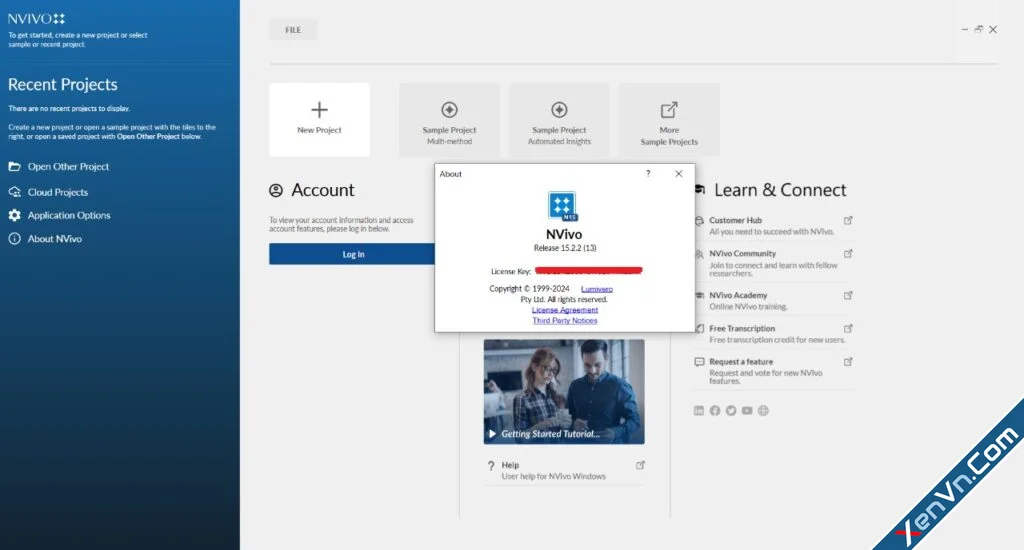1024x550 pixels.
Task: Open the NVivo Community link
Action: coord(743,253)
